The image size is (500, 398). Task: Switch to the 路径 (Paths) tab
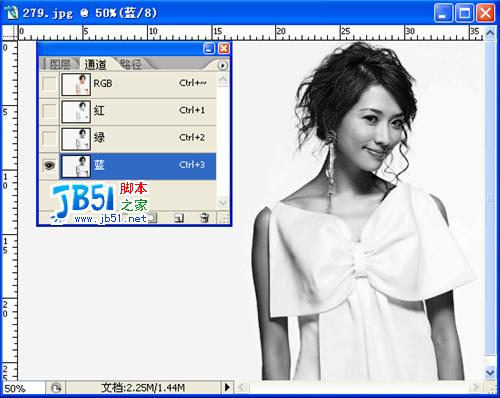click(131, 64)
